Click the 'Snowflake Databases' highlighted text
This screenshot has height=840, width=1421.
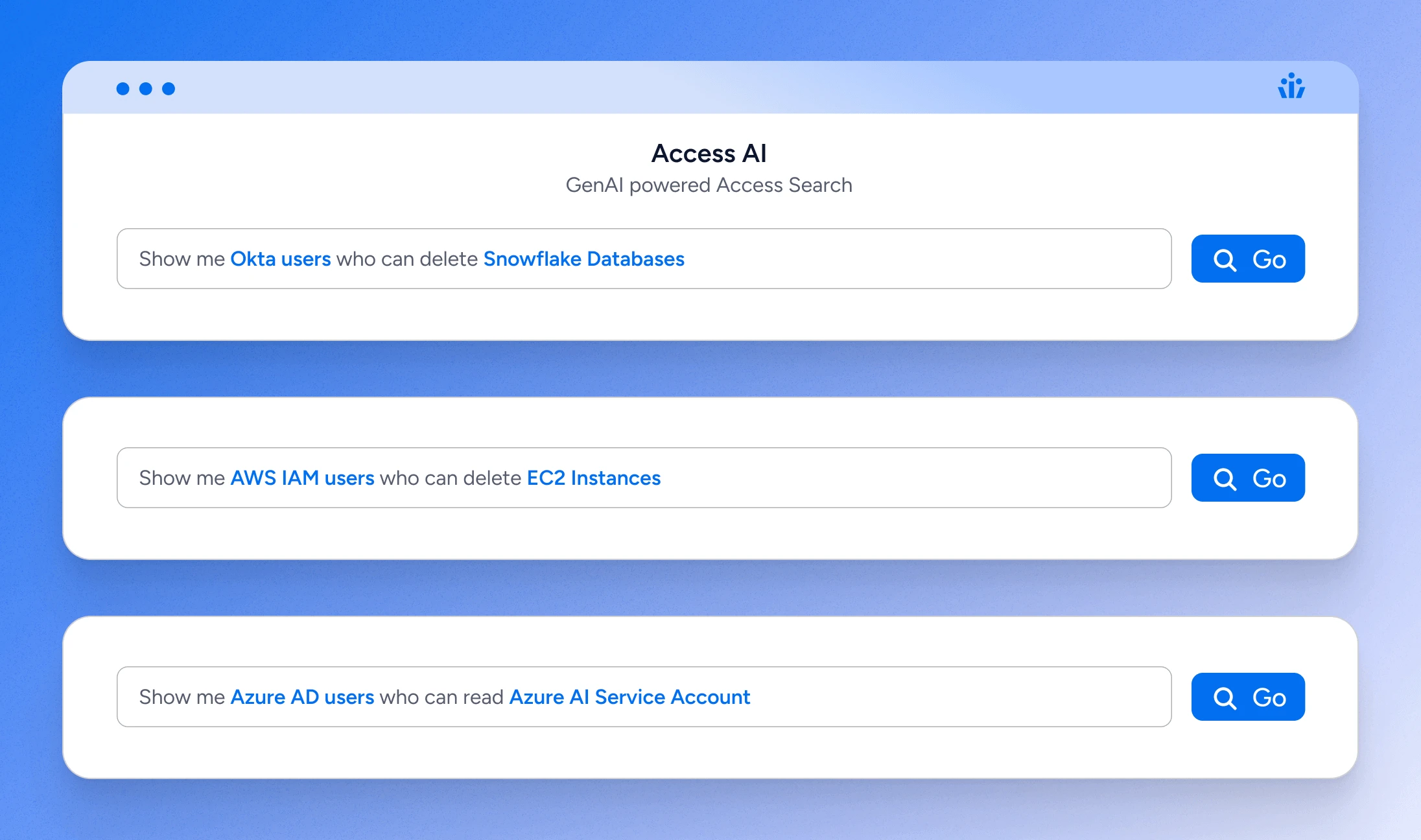[x=584, y=259]
